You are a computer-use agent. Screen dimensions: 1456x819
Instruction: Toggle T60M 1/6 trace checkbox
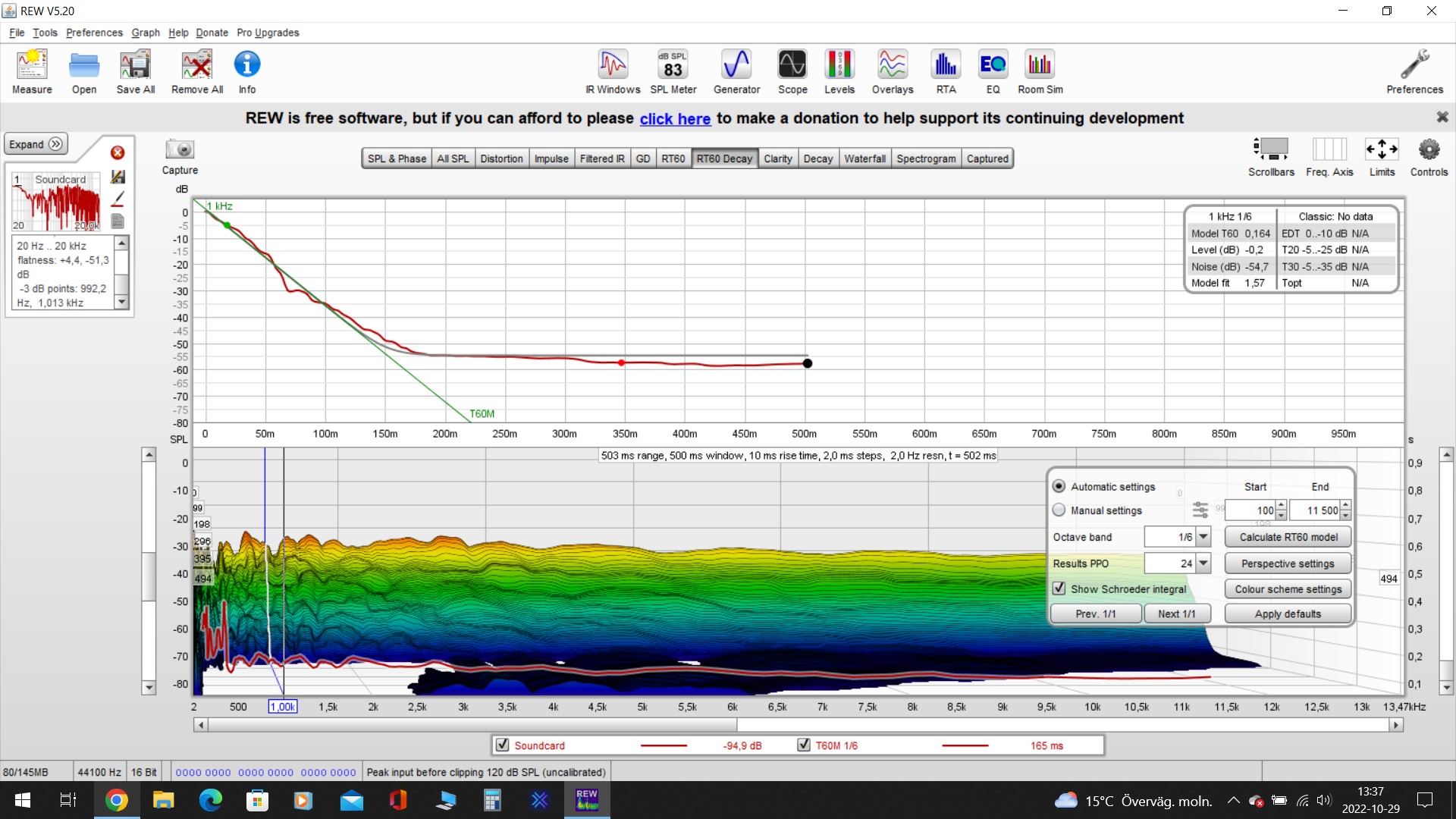[804, 745]
